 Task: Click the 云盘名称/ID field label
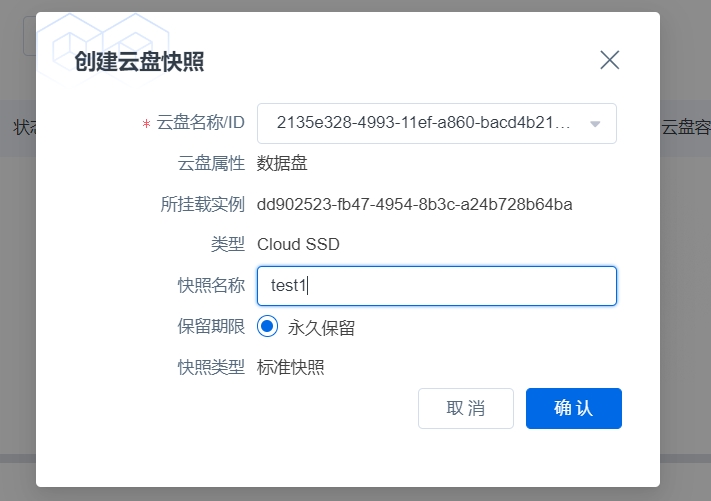pos(200,124)
